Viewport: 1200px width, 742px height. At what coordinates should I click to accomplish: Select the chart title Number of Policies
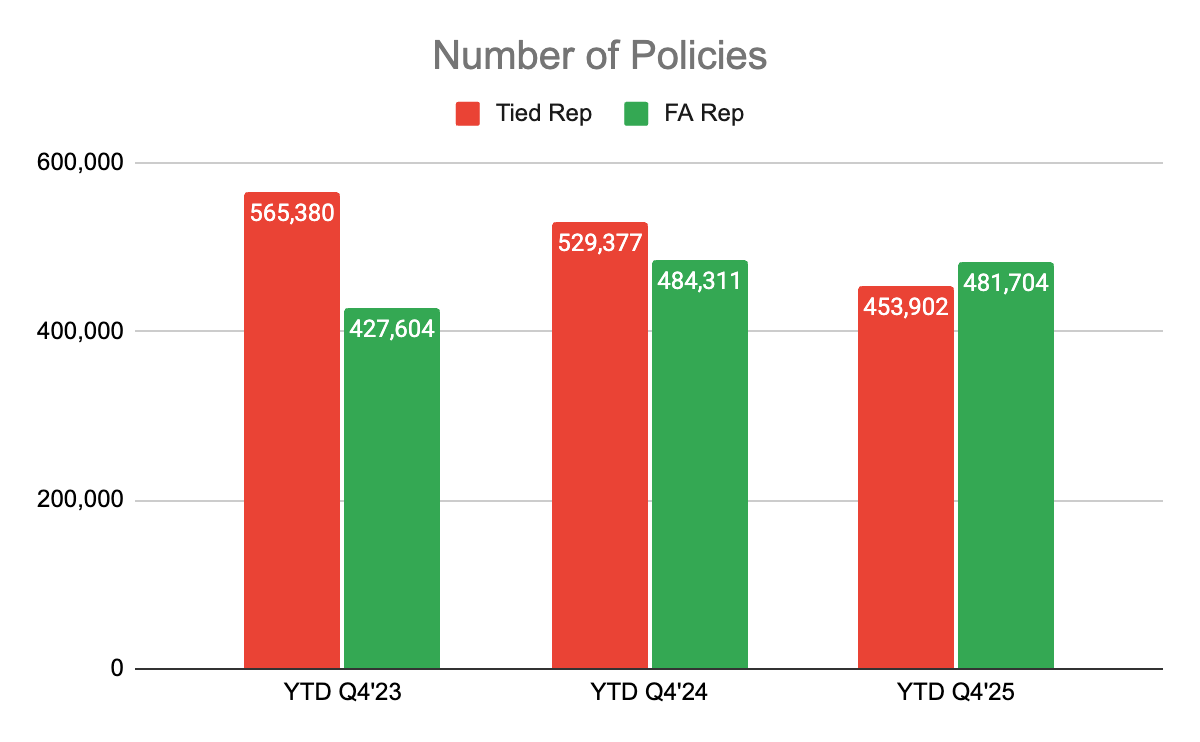point(600,56)
